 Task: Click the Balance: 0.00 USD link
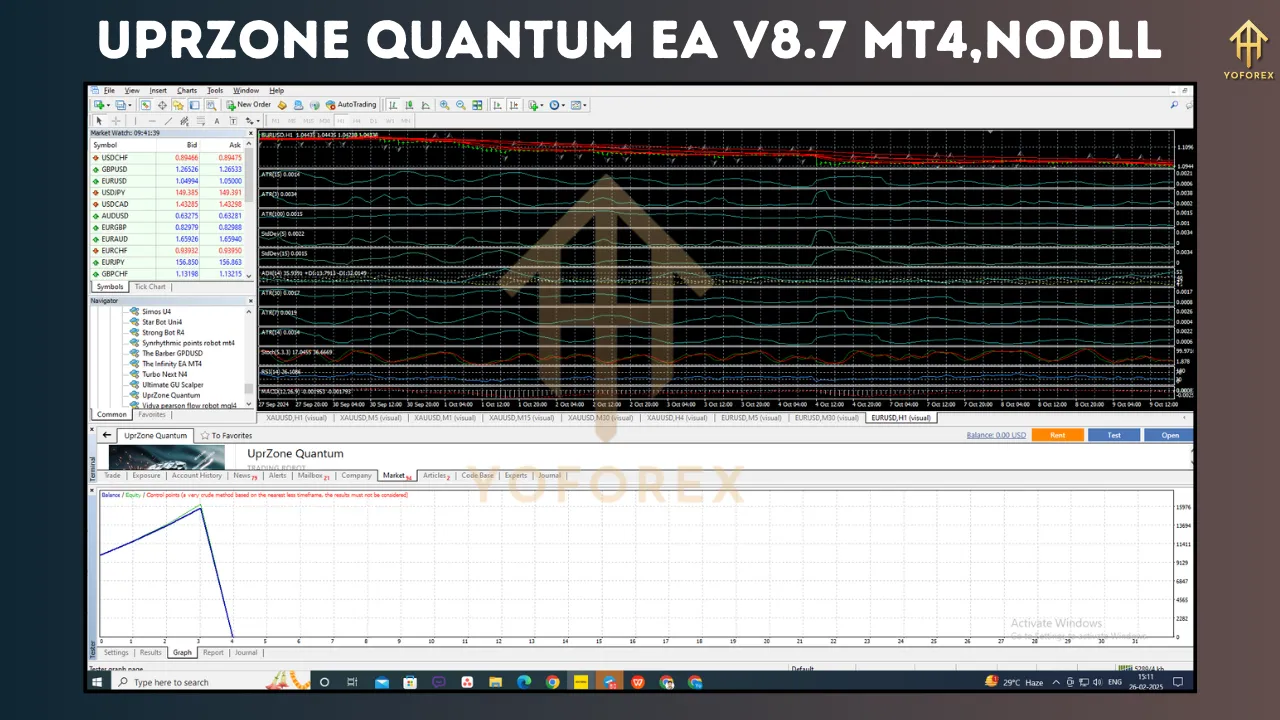tap(996, 435)
